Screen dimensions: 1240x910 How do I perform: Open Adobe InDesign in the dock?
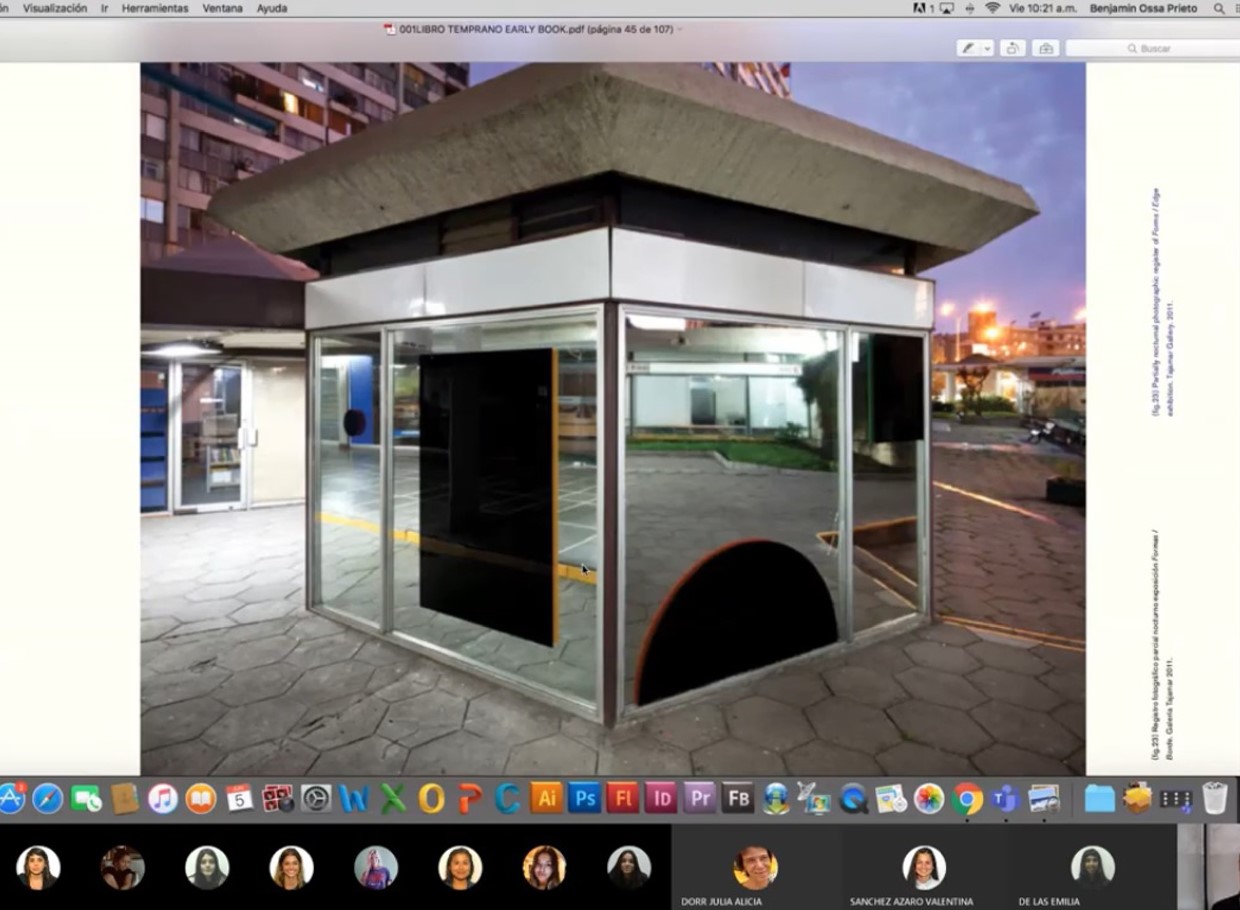click(660, 798)
